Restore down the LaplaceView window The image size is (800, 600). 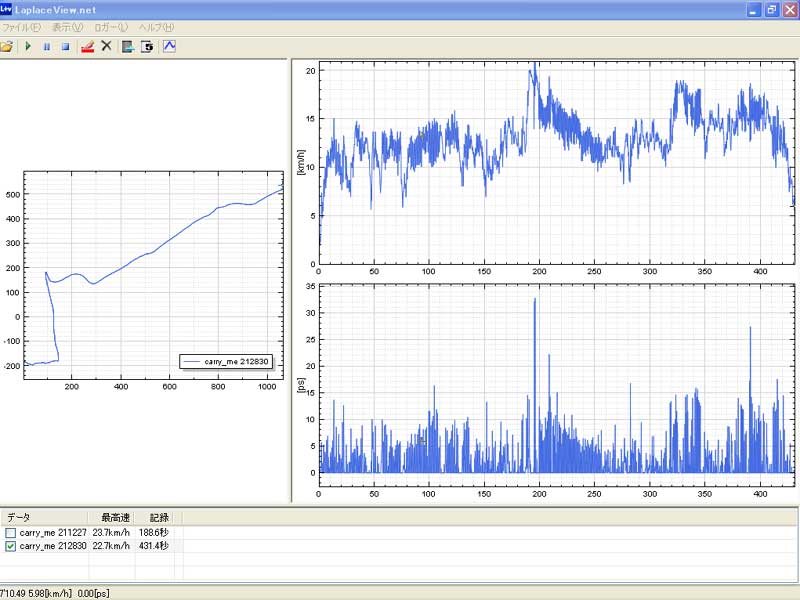point(772,10)
